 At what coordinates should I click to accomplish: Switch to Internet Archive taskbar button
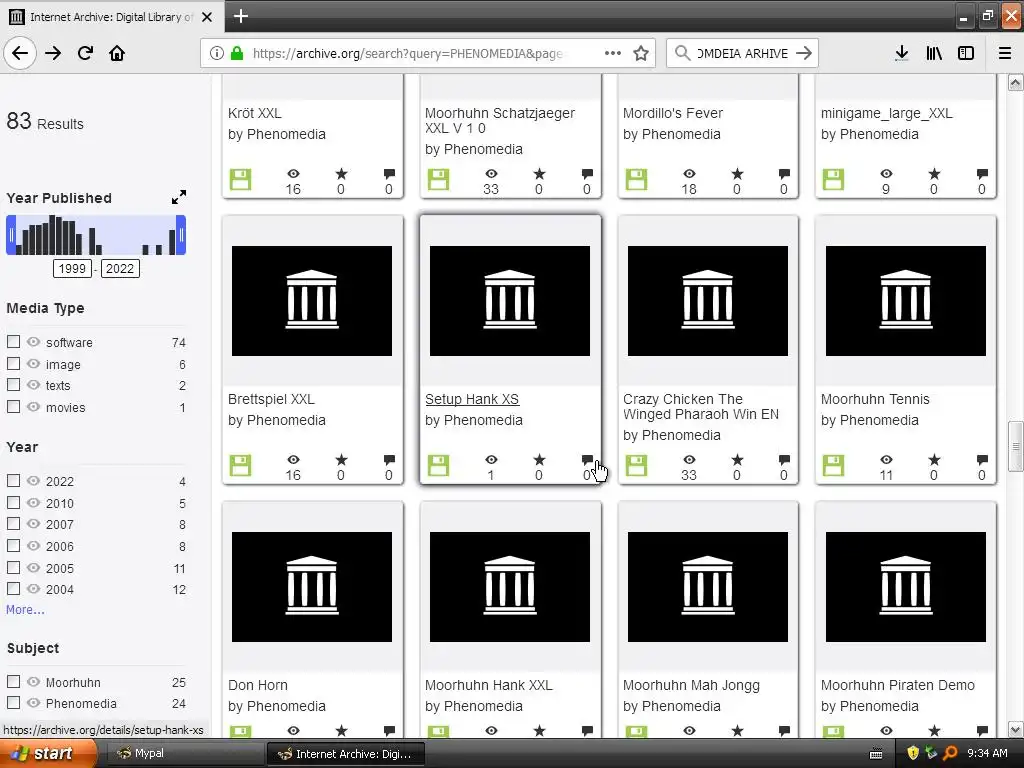[x=346, y=754]
